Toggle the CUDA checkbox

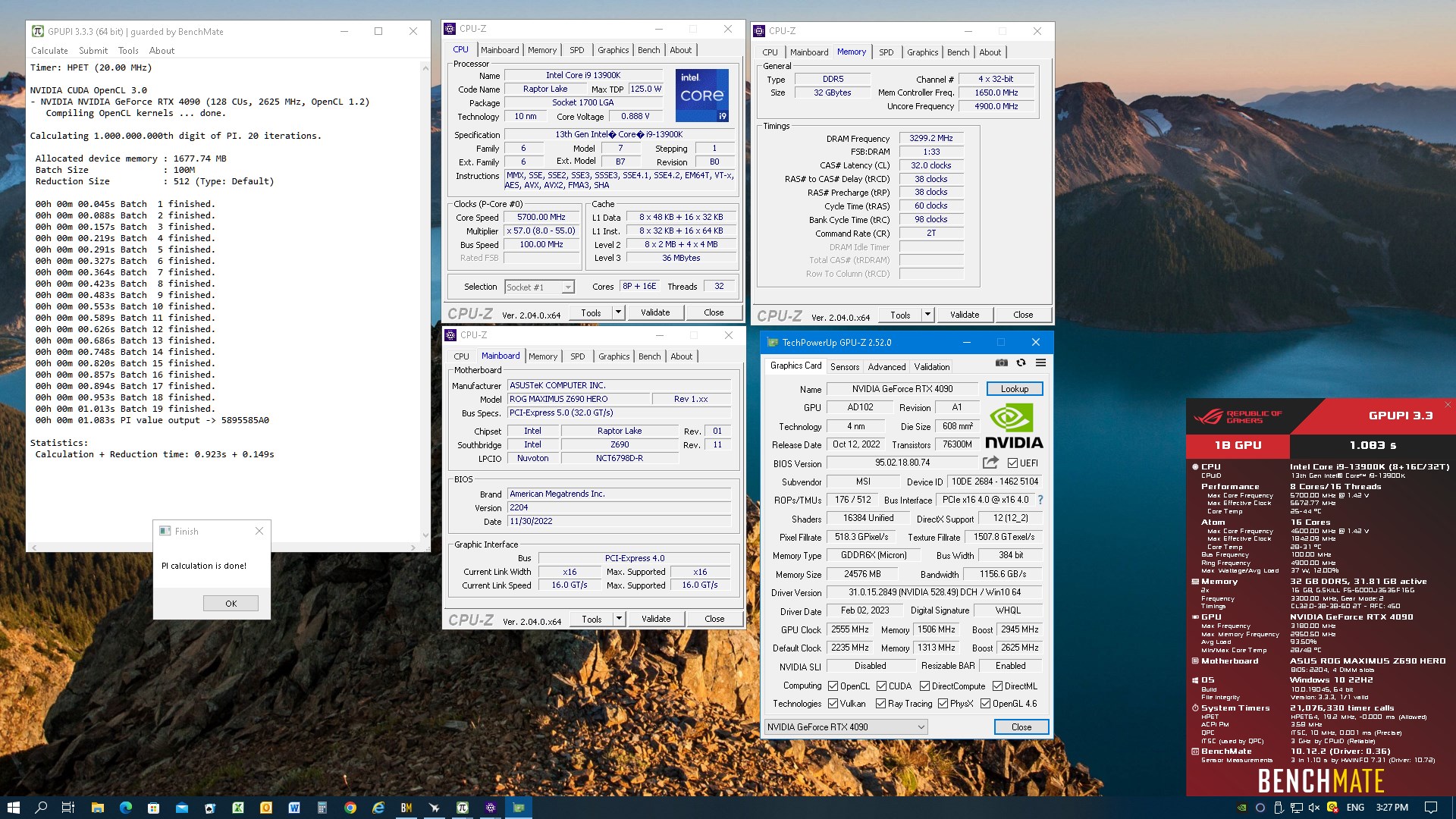[x=881, y=686]
